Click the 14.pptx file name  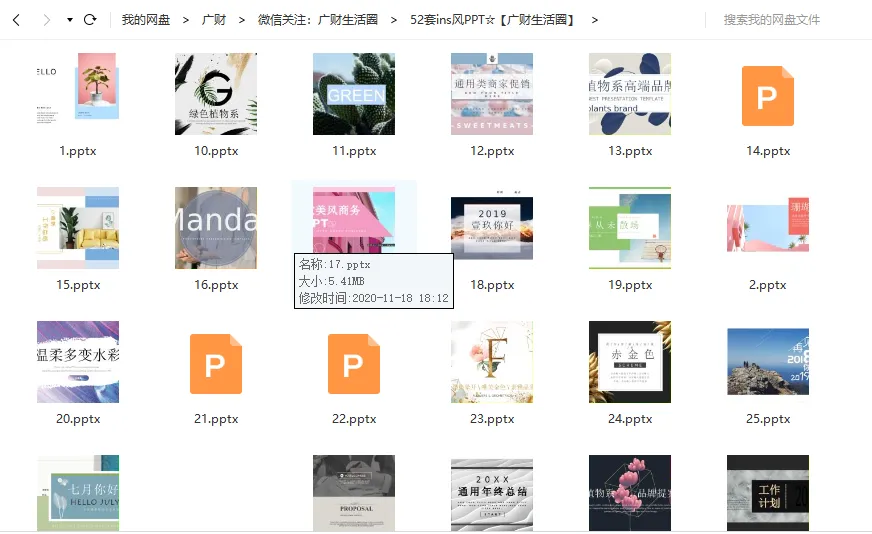[767, 151]
